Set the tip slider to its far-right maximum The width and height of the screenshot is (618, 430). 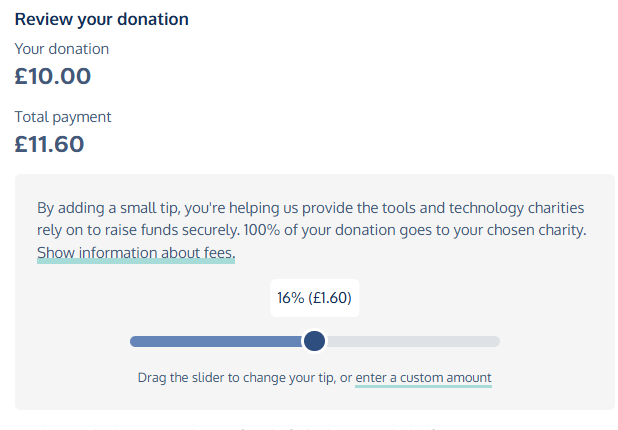(497, 342)
